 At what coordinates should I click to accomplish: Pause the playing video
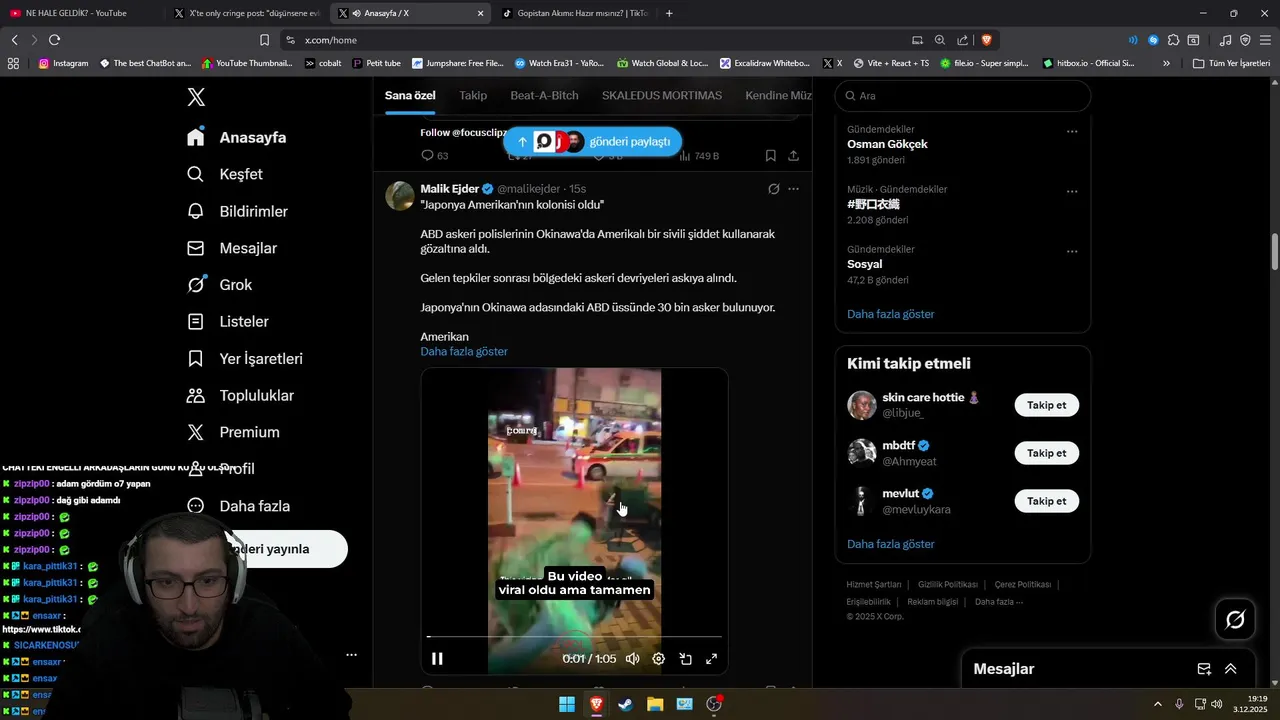tap(437, 658)
